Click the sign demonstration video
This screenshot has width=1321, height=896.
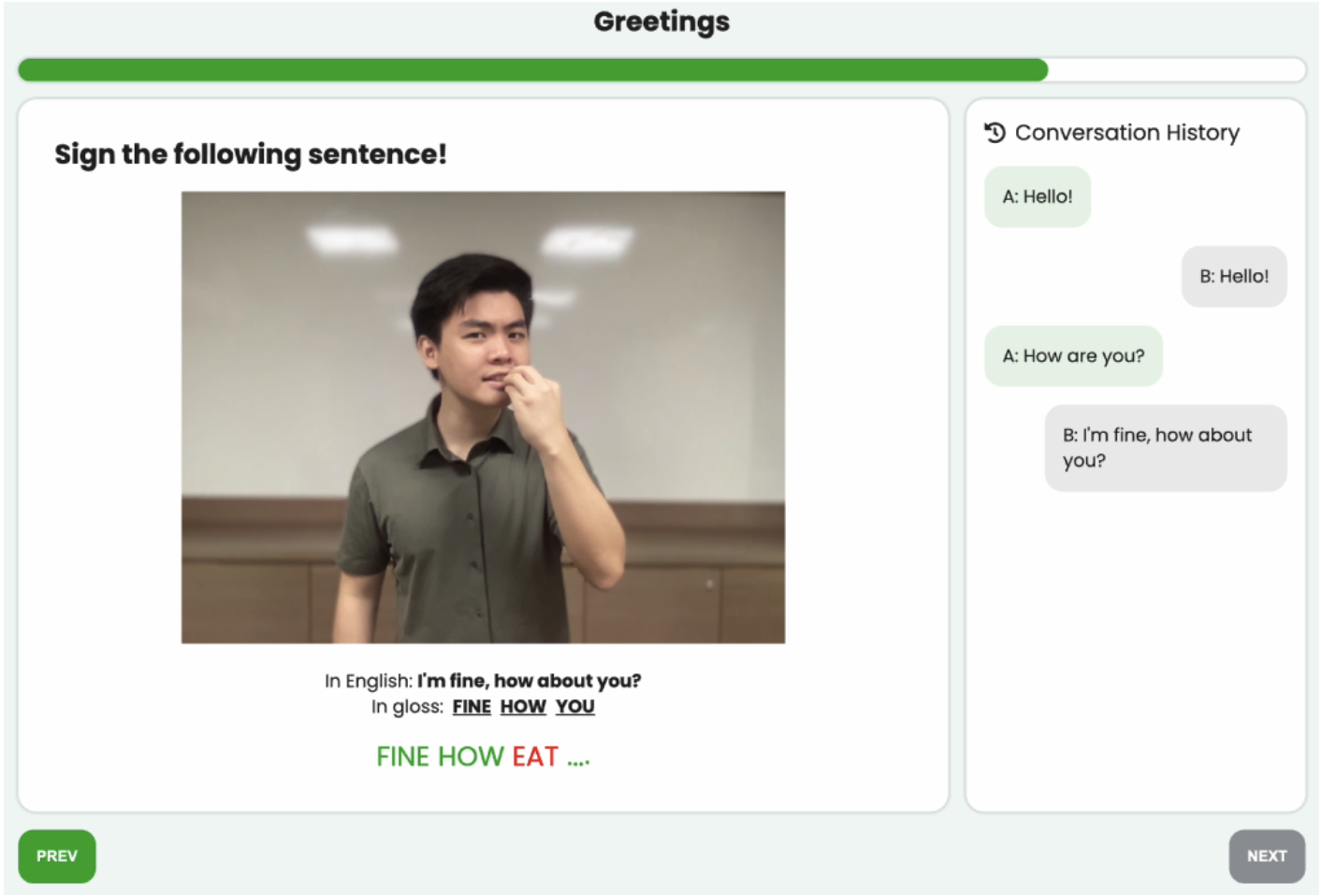click(x=483, y=417)
